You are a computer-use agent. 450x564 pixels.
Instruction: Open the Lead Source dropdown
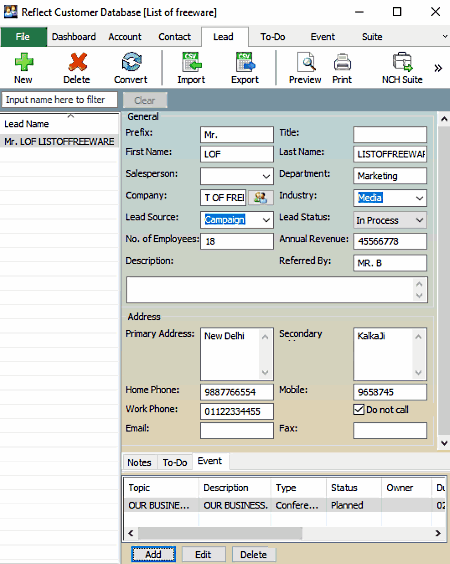point(266,220)
